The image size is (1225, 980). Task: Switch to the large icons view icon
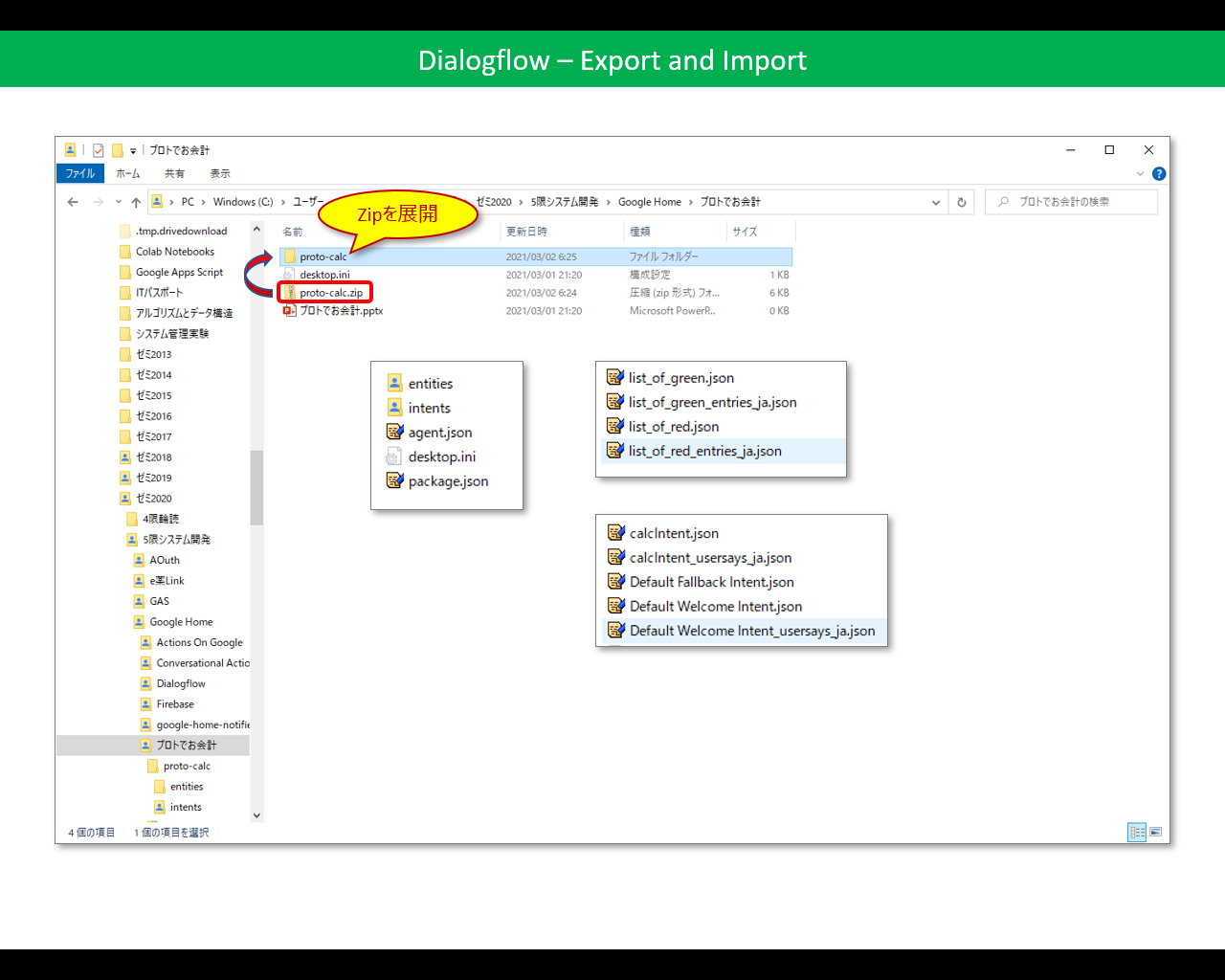pyautogui.click(x=1155, y=833)
